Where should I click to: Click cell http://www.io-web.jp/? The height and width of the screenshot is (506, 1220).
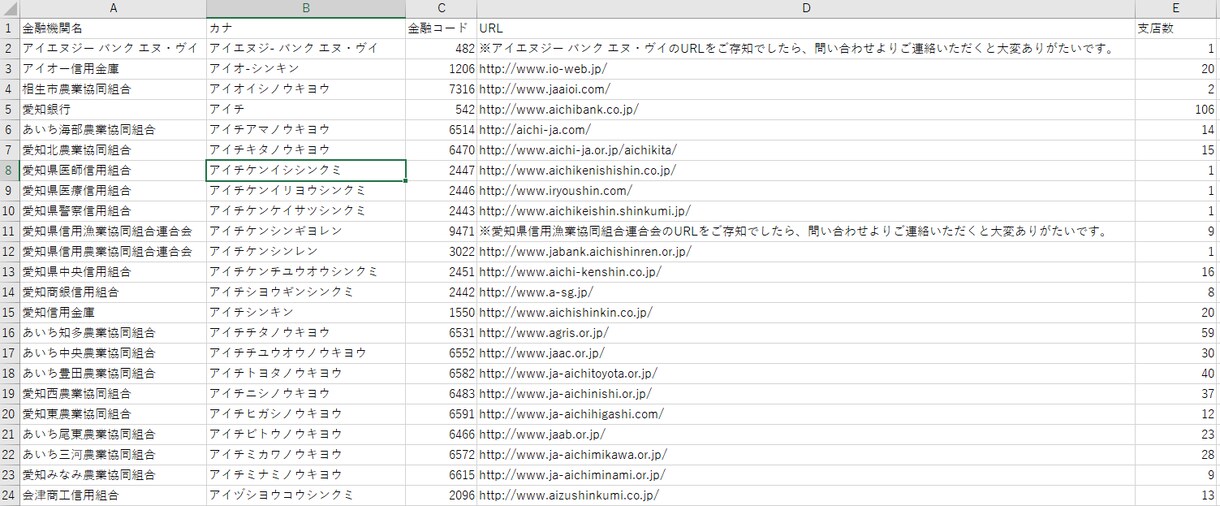[x=806, y=69]
